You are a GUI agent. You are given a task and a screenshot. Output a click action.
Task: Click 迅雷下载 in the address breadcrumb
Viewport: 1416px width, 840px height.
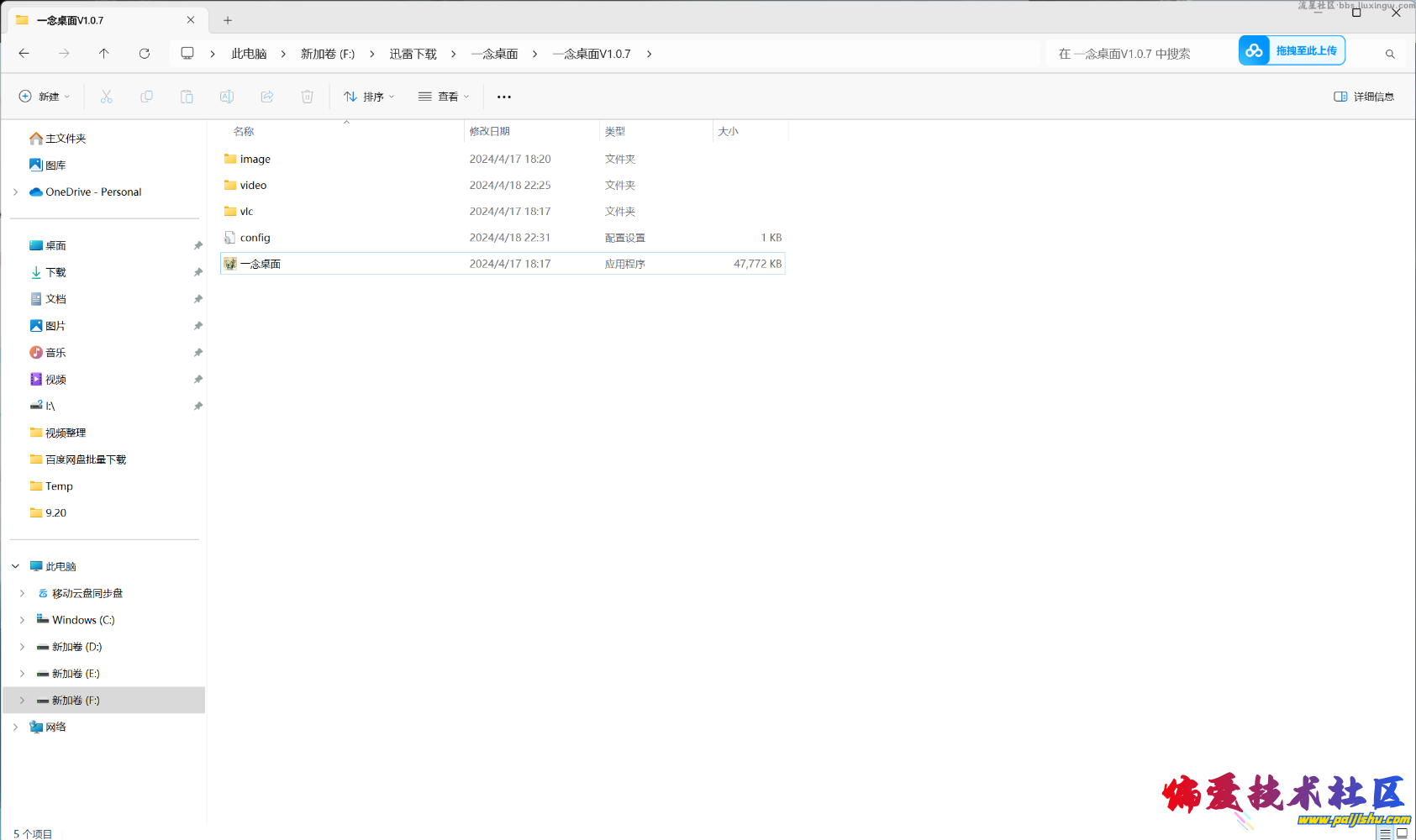413,54
